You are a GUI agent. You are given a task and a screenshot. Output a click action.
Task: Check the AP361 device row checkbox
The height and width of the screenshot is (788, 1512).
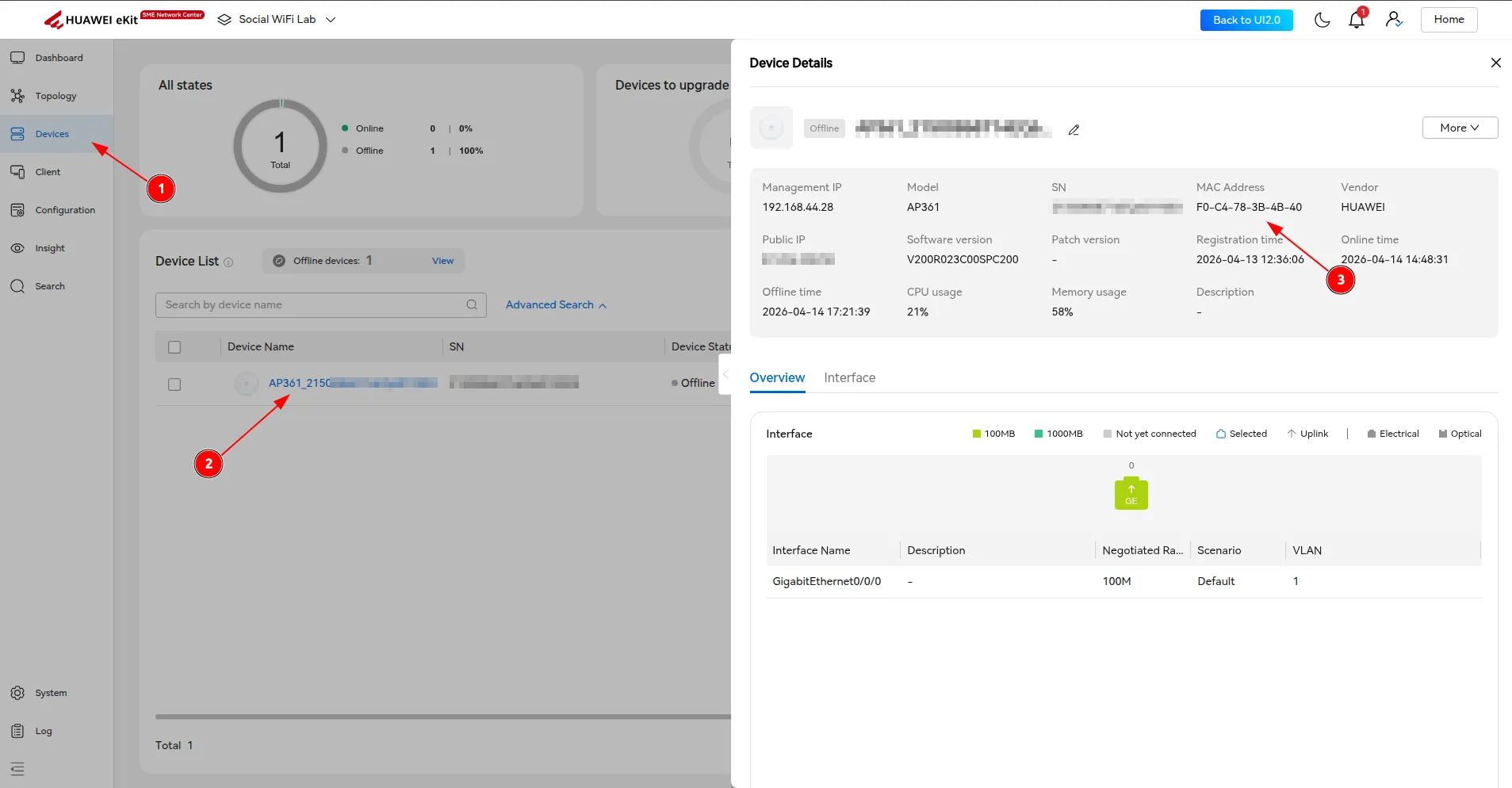[174, 384]
